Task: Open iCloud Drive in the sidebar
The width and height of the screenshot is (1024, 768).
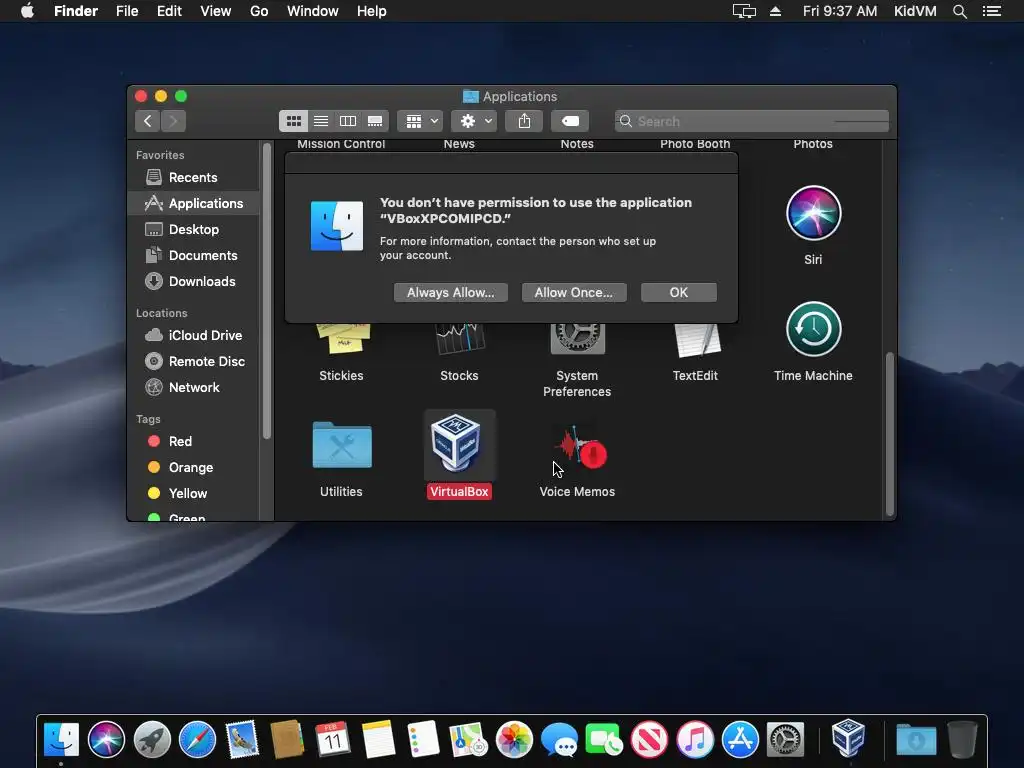Action: (194, 335)
